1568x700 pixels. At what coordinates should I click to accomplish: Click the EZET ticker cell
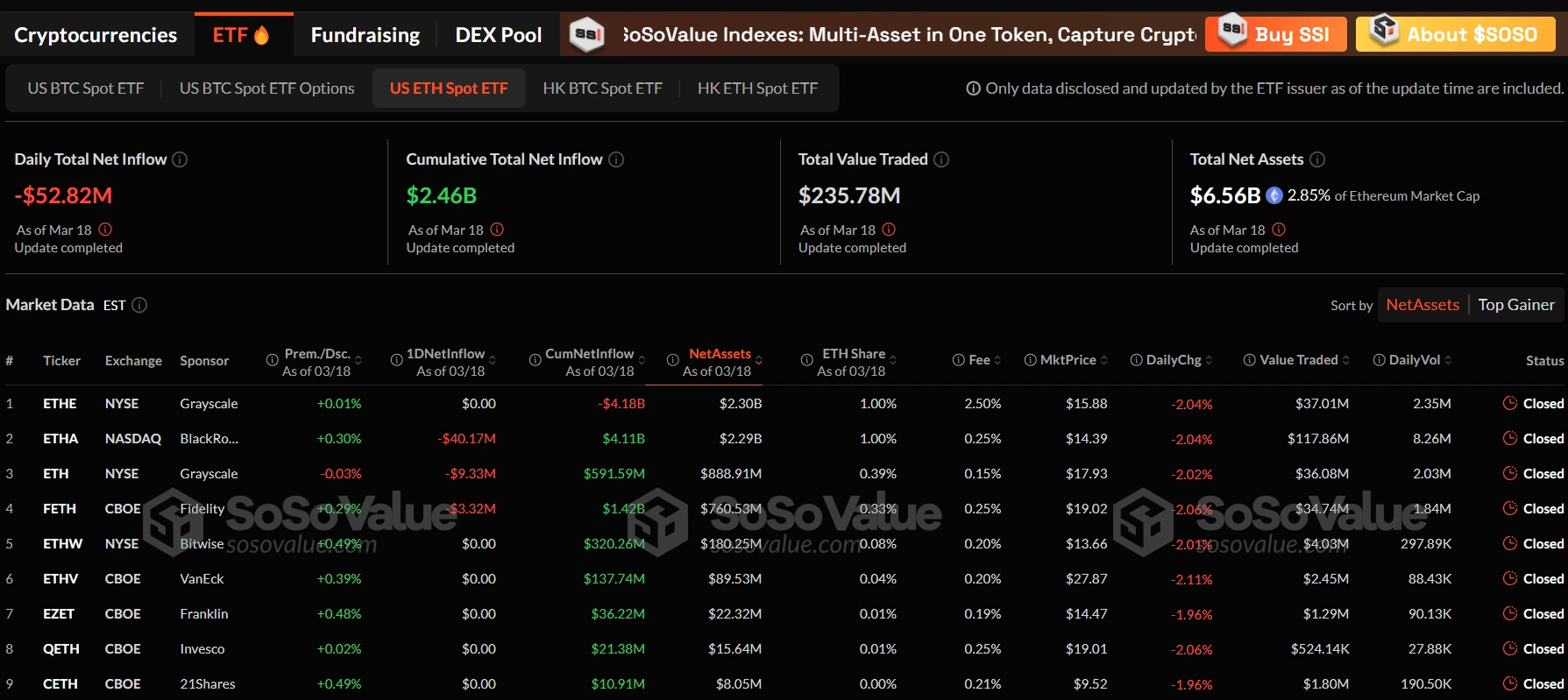[x=59, y=613]
